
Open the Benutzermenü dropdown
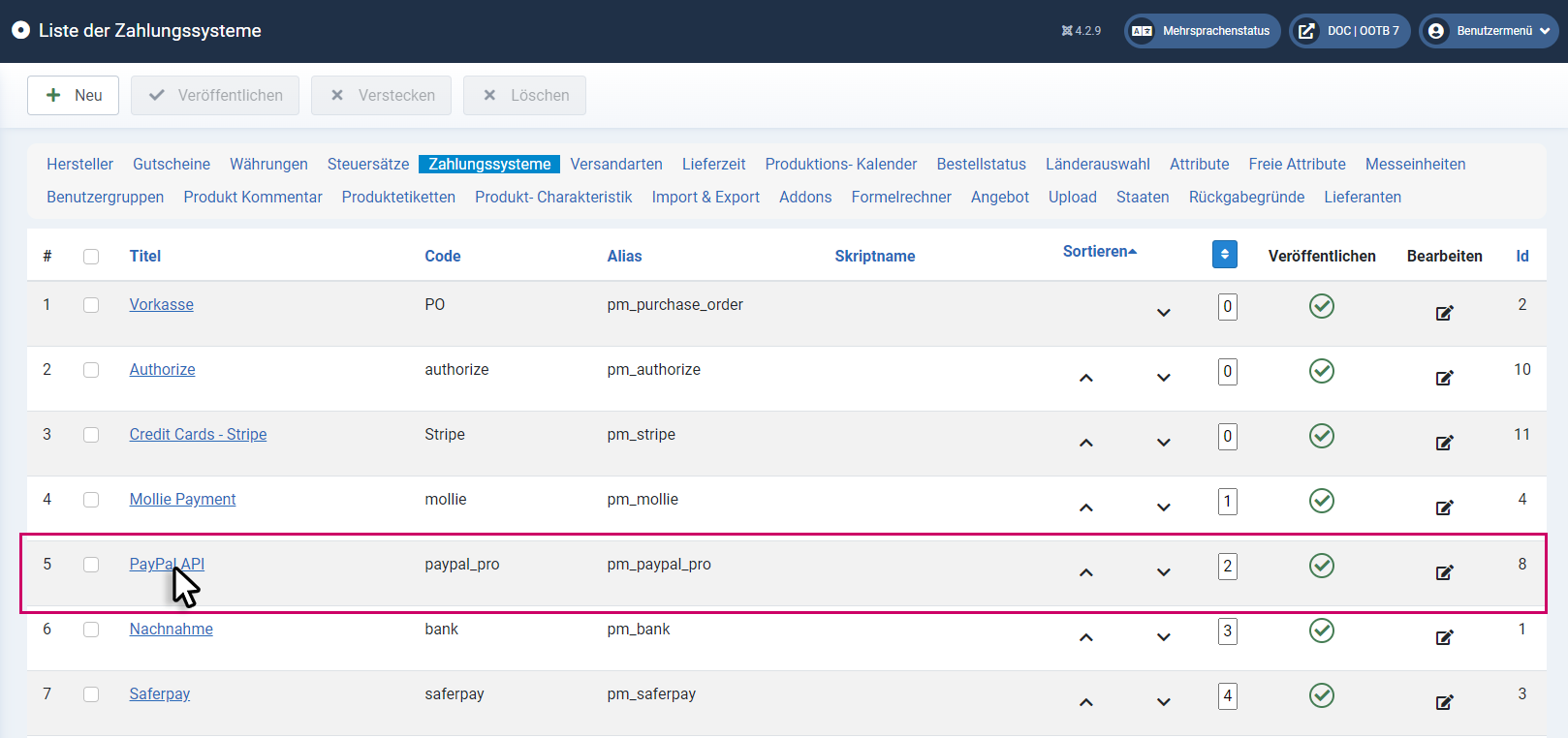pyautogui.click(x=1489, y=31)
